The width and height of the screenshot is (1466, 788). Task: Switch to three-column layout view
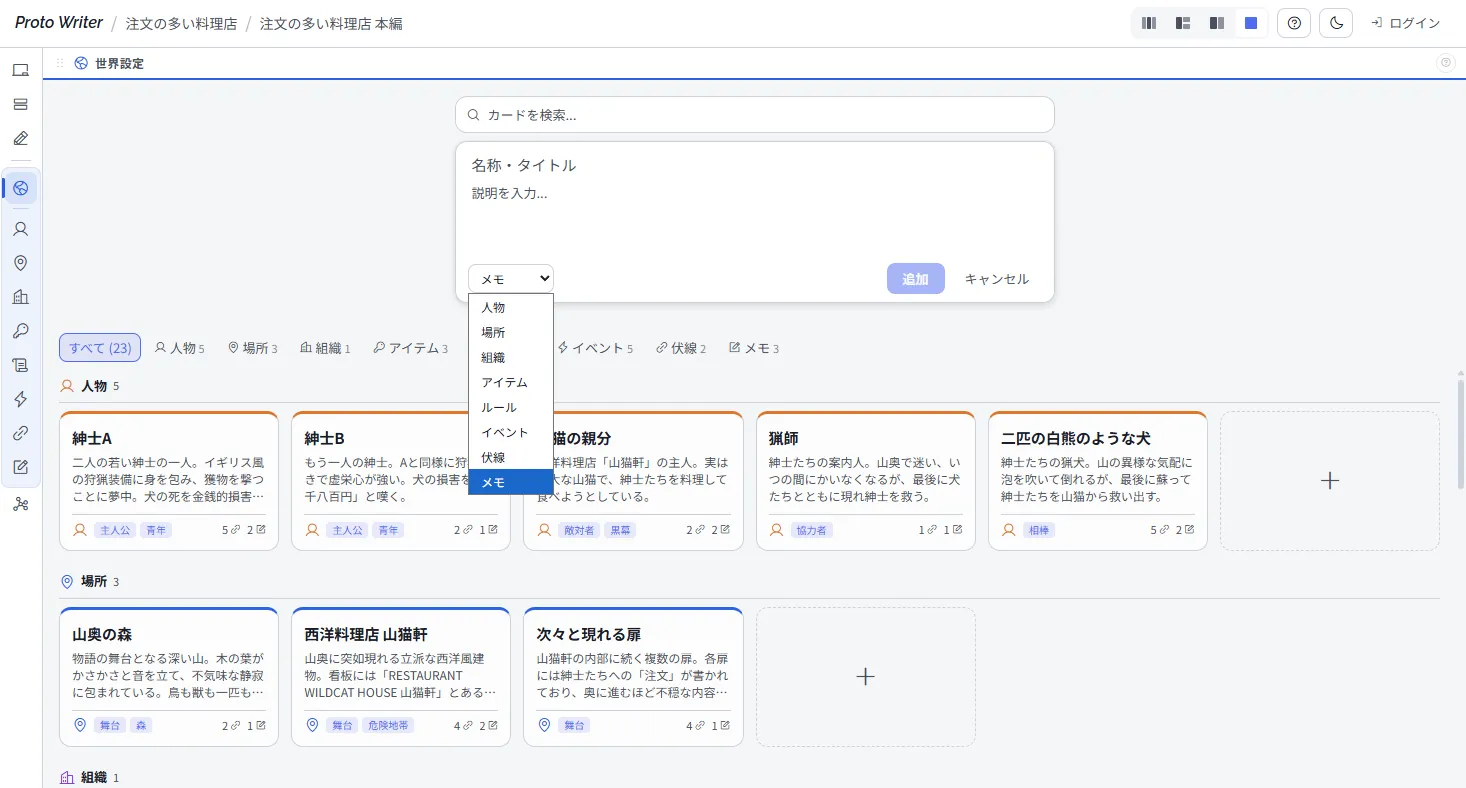1148,22
